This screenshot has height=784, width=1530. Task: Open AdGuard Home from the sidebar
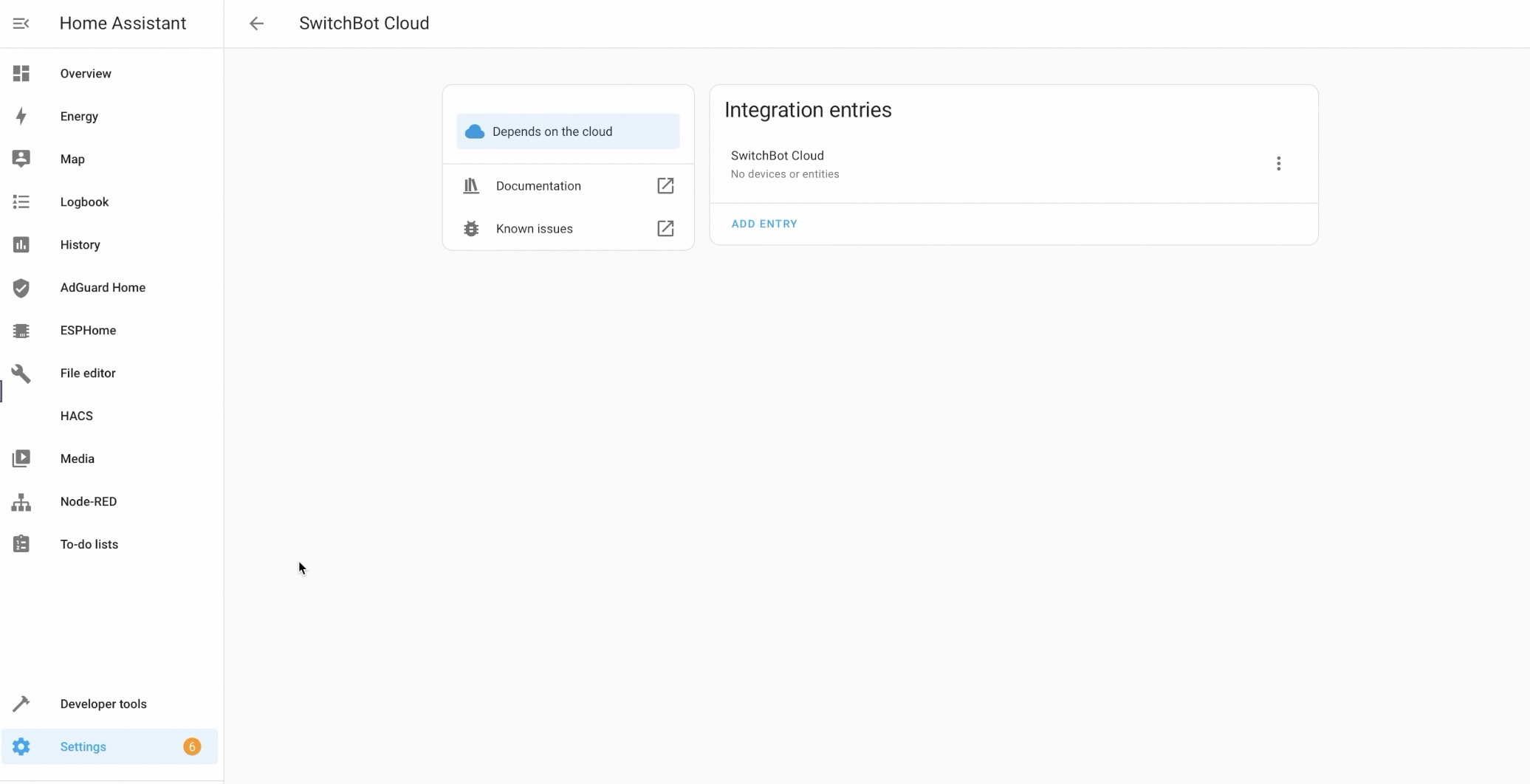110,288
